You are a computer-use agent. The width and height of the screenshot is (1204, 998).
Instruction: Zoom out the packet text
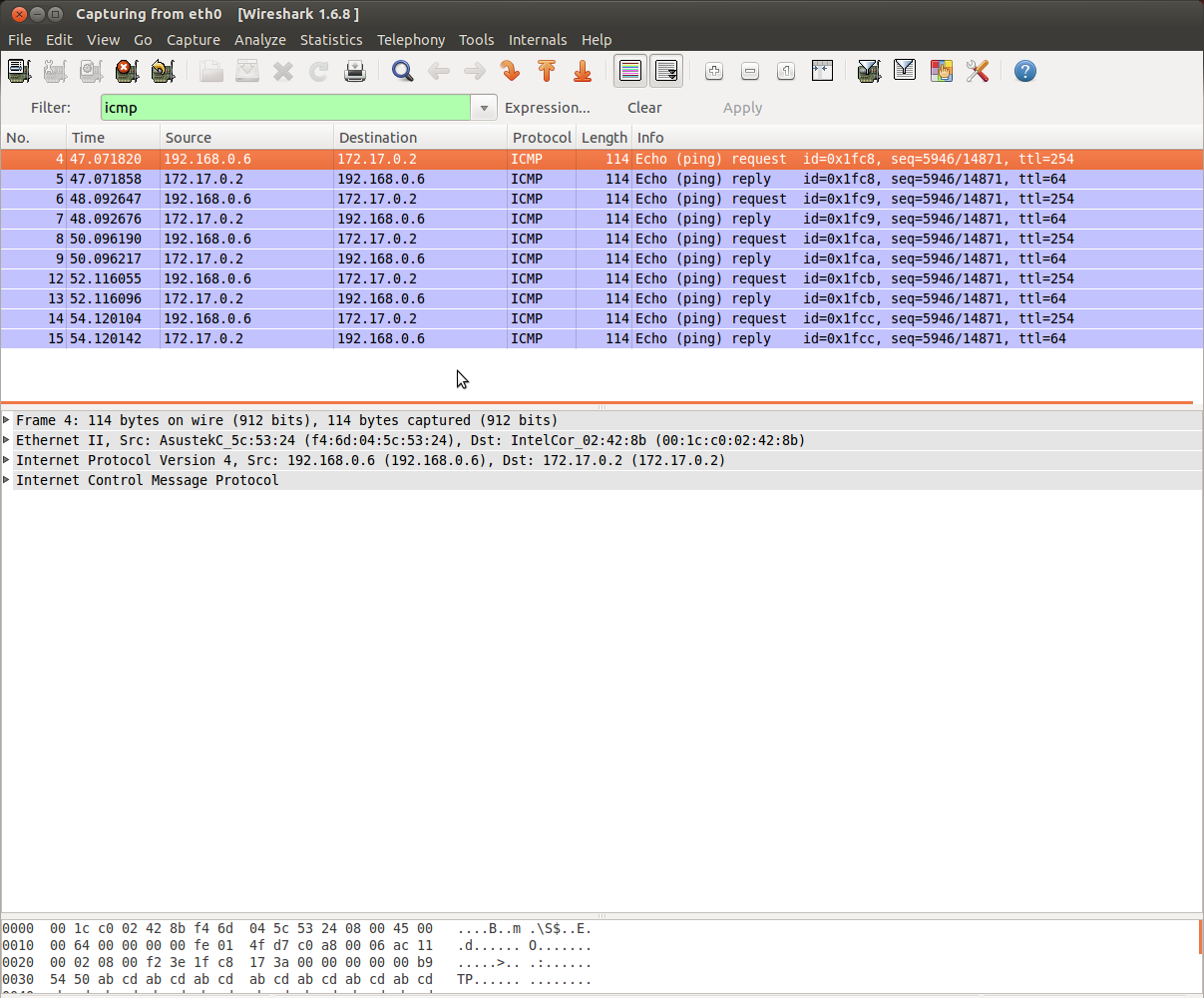750,71
